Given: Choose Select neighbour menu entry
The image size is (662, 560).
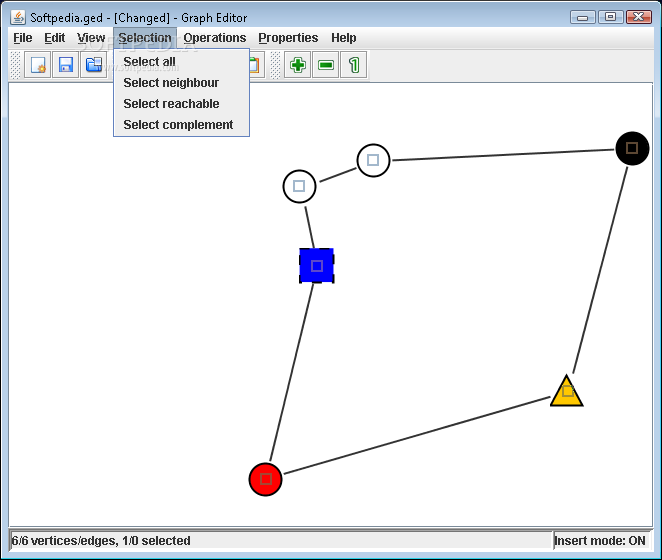Looking at the screenshot, I should [x=182, y=83].
